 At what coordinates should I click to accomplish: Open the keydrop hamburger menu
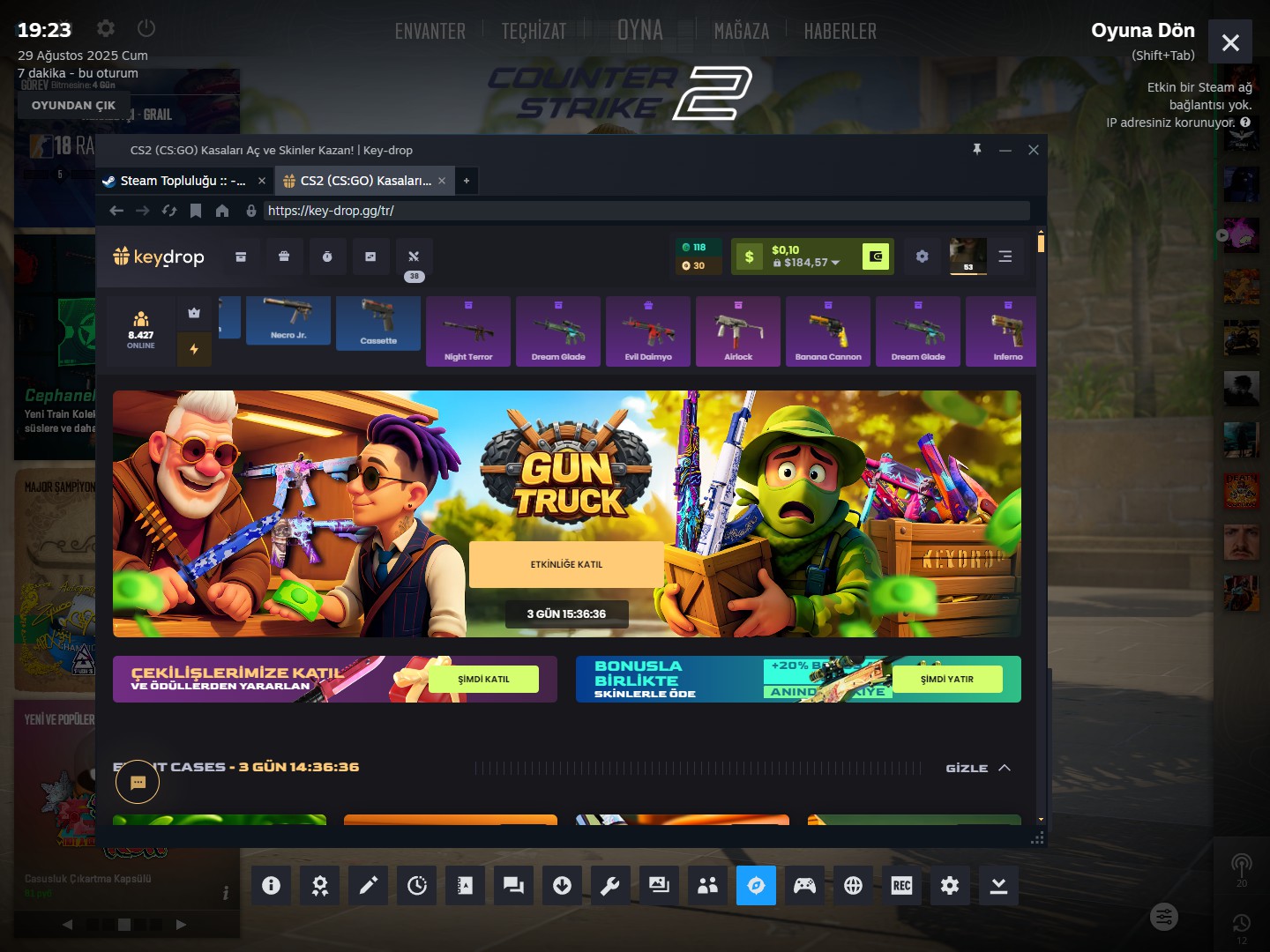1005,257
